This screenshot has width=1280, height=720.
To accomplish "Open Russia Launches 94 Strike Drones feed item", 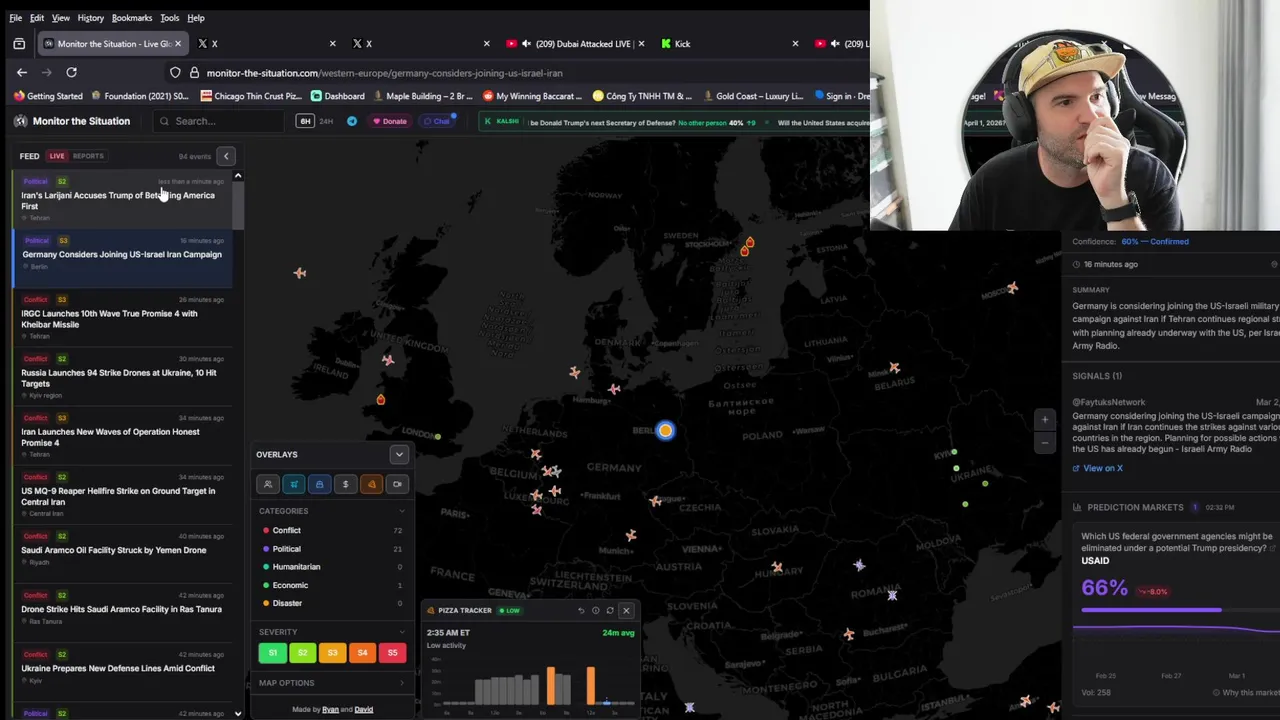I will (123, 378).
